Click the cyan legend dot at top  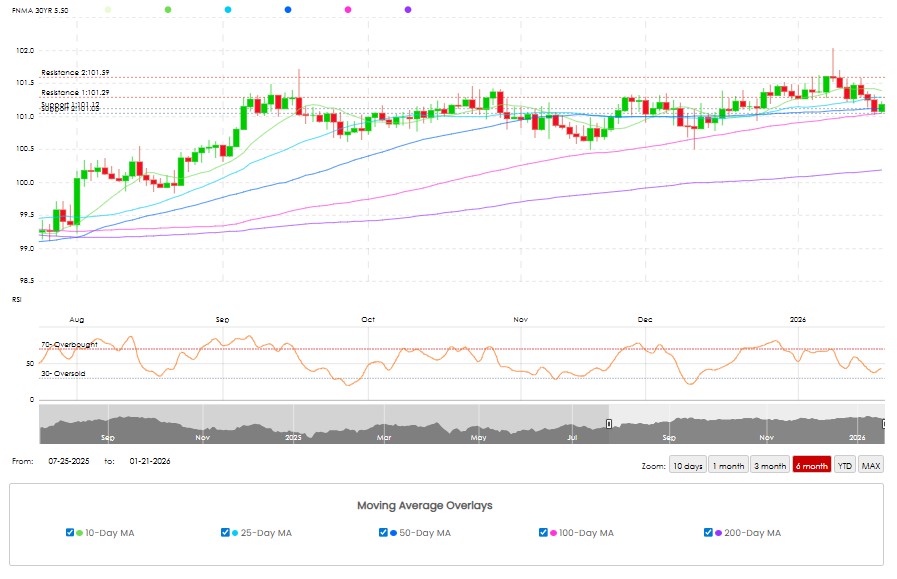(x=228, y=9)
